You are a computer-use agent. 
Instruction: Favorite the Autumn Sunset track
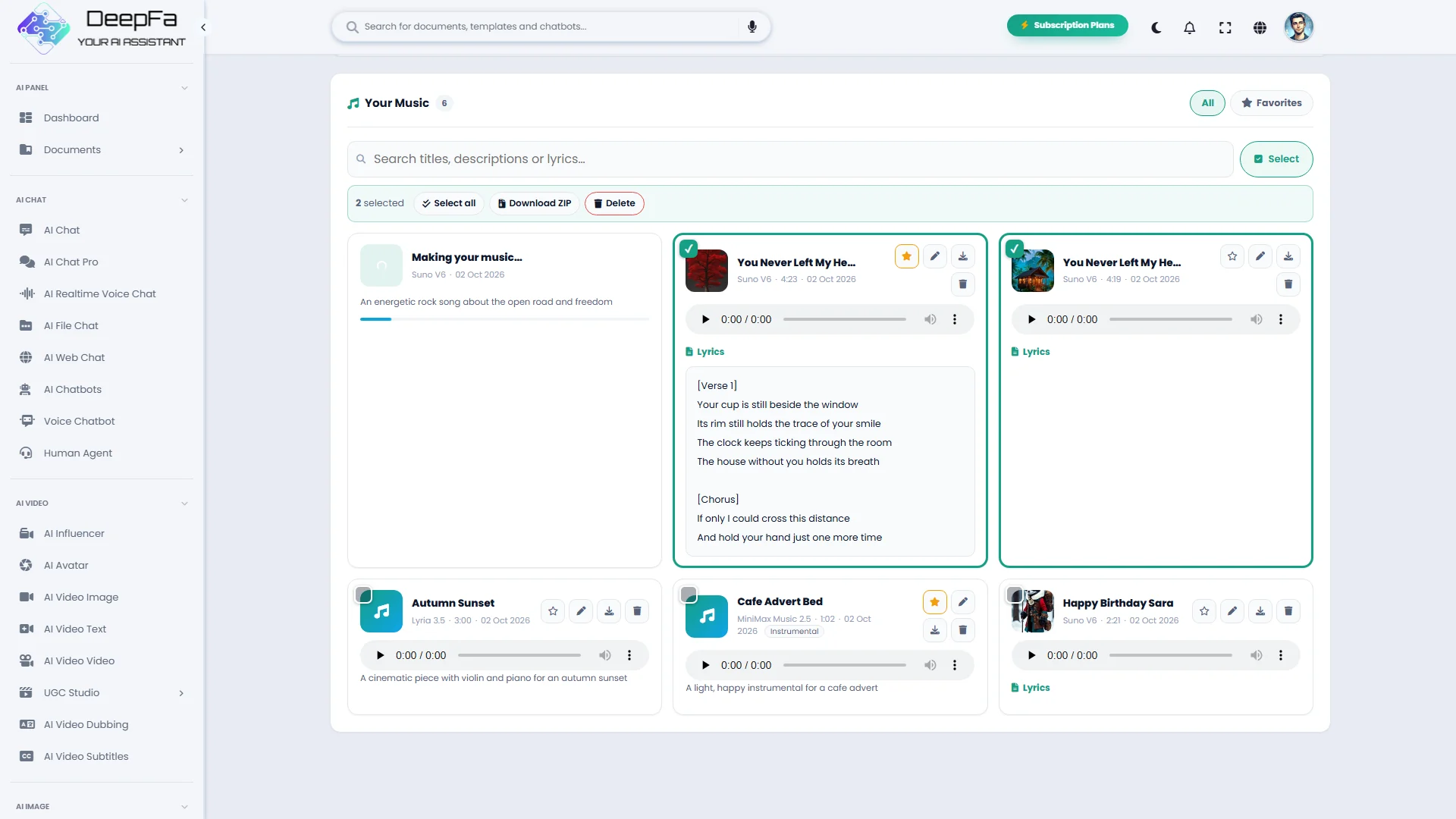(553, 611)
